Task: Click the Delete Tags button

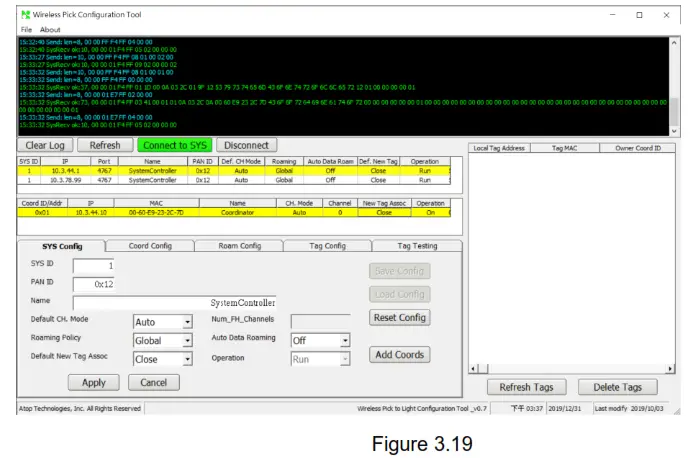Action: 617,387
